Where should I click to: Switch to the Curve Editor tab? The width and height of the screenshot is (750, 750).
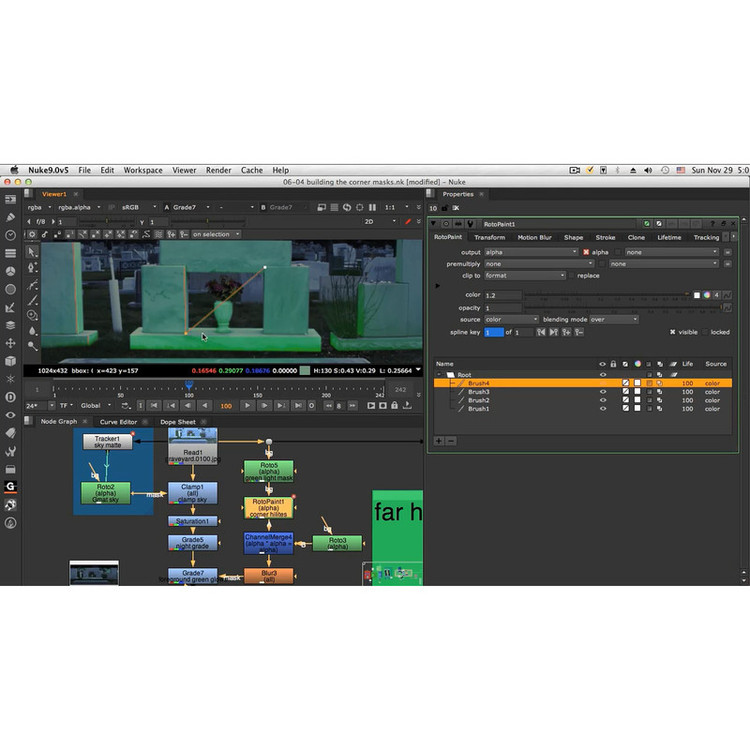click(x=118, y=421)
